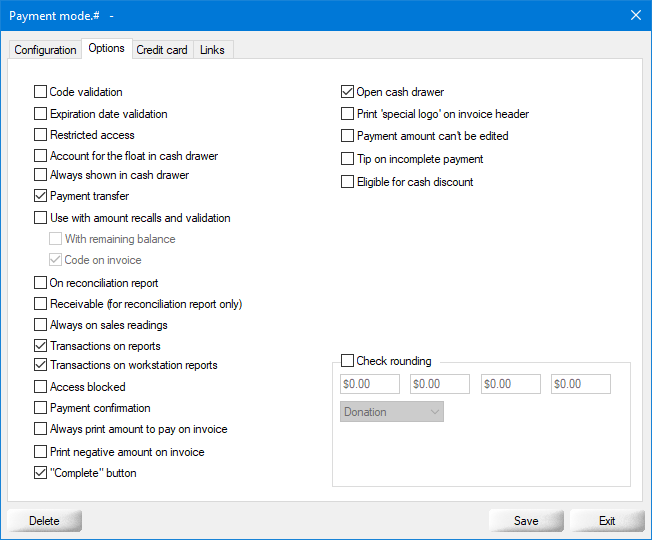Uncheck the Payment transfer option
The width and height of the screenshot is (652, 540).
[x=41, y=196]
